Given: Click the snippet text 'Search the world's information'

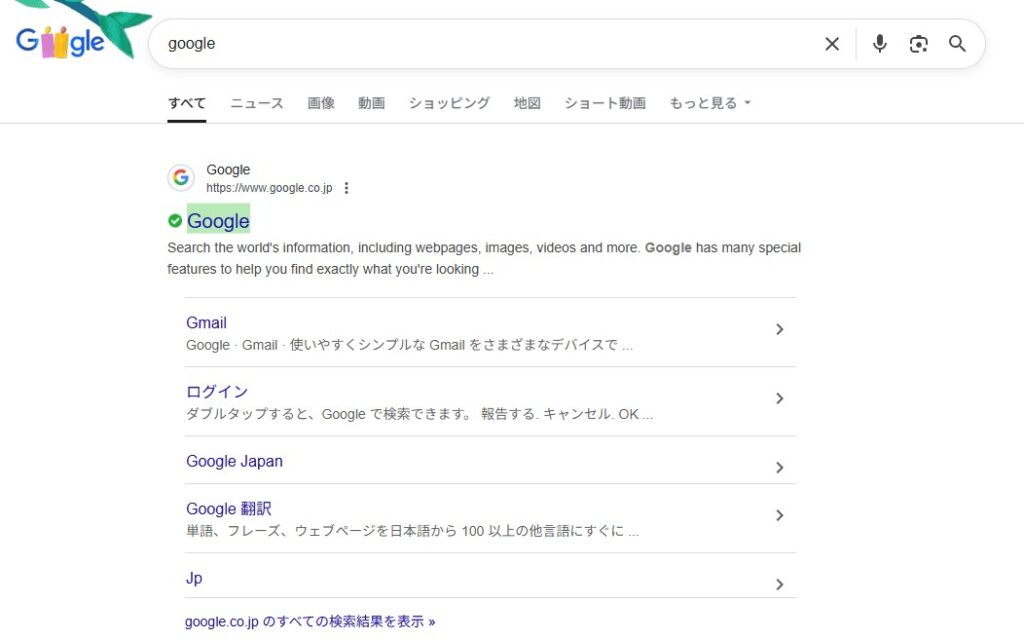Looking at the screenshot, I should 259,248.
